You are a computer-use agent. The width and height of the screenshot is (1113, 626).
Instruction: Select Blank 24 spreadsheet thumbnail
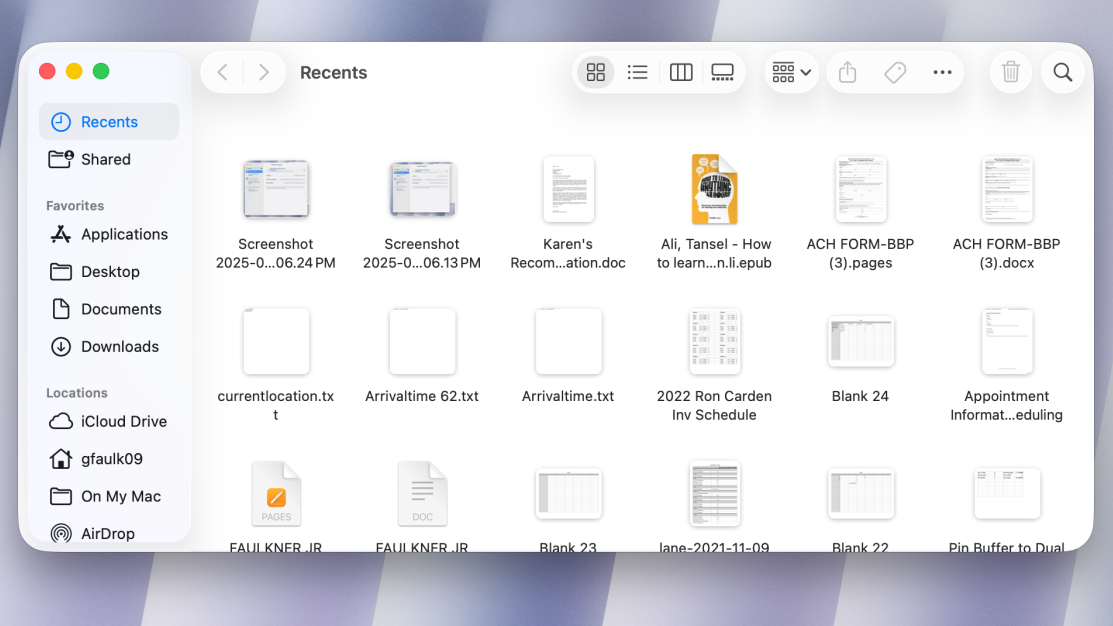tap(861, 341)
